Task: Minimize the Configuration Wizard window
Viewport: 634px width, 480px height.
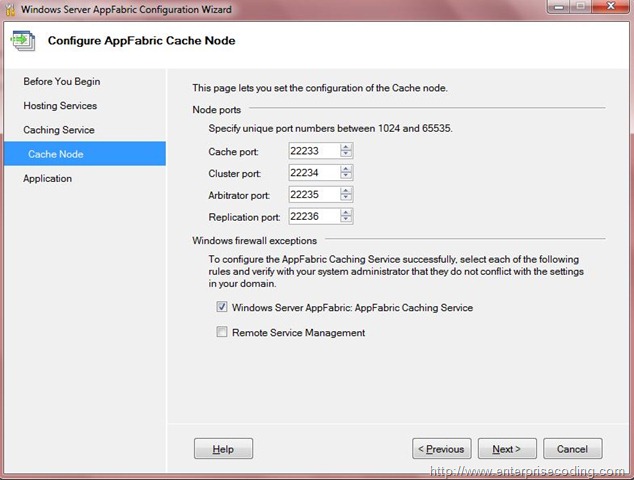Action: click(x=559, y=6)
